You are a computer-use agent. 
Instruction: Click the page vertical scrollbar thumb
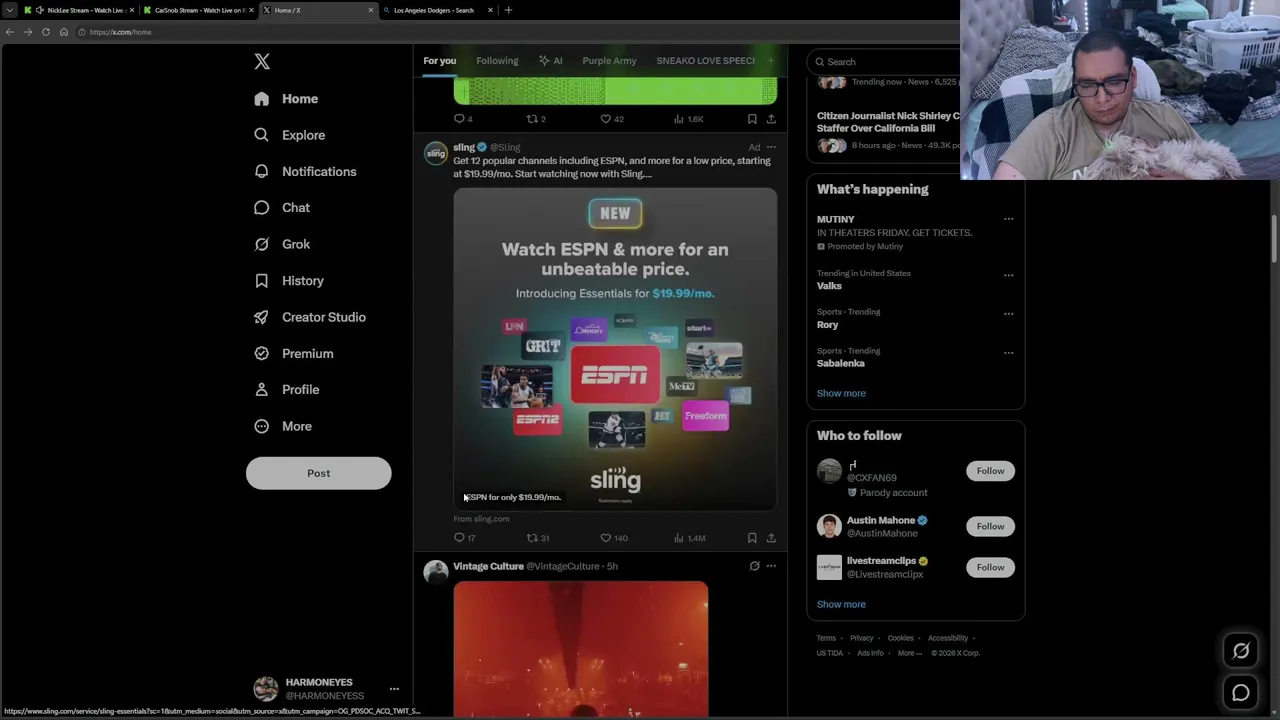pyautogui.click(x=1274, y=237)
